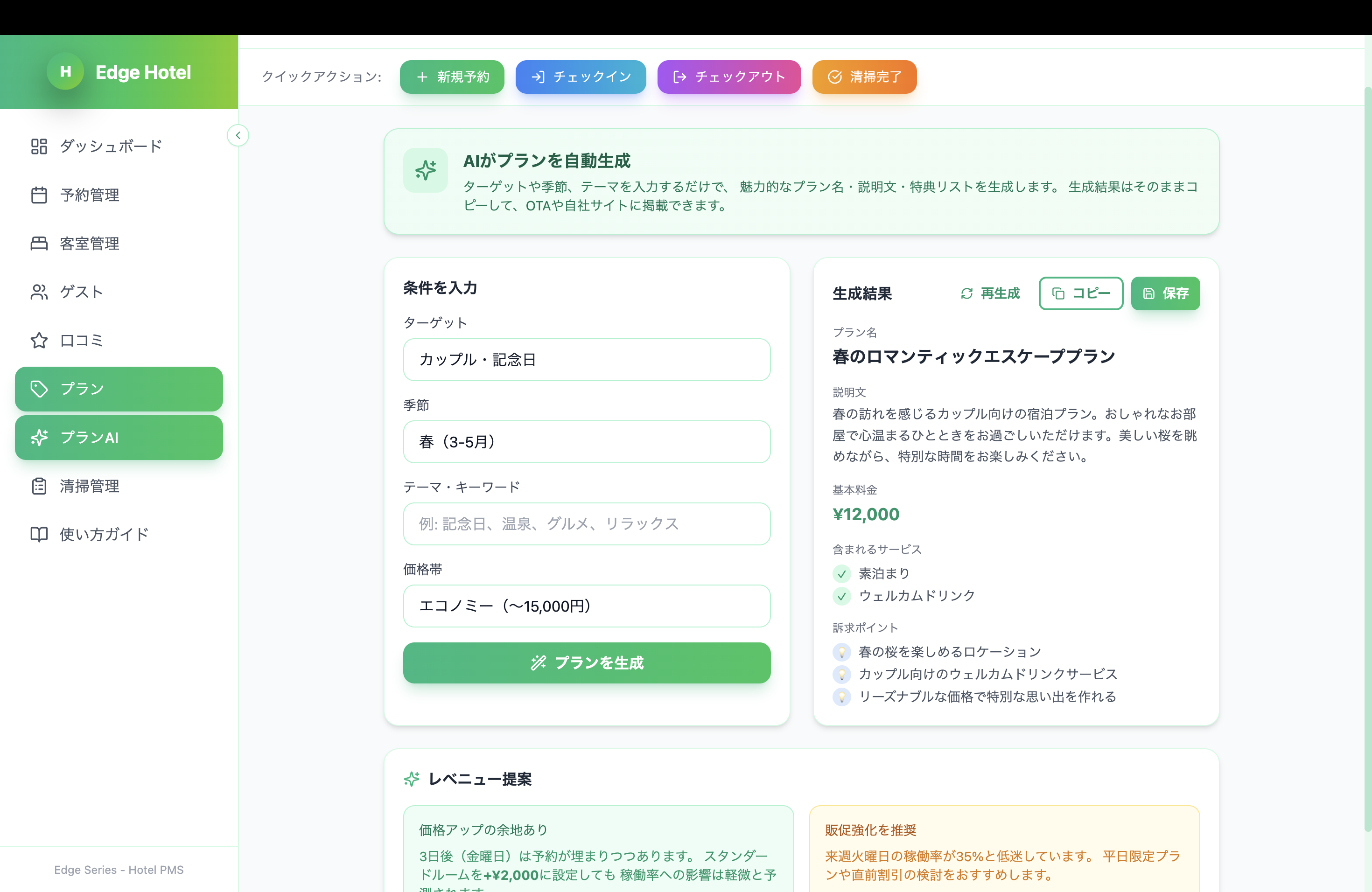The height and width of the screenshot is (892, 1372).
Task: Select the プランAI menu item
Action: tap(119, 438)
